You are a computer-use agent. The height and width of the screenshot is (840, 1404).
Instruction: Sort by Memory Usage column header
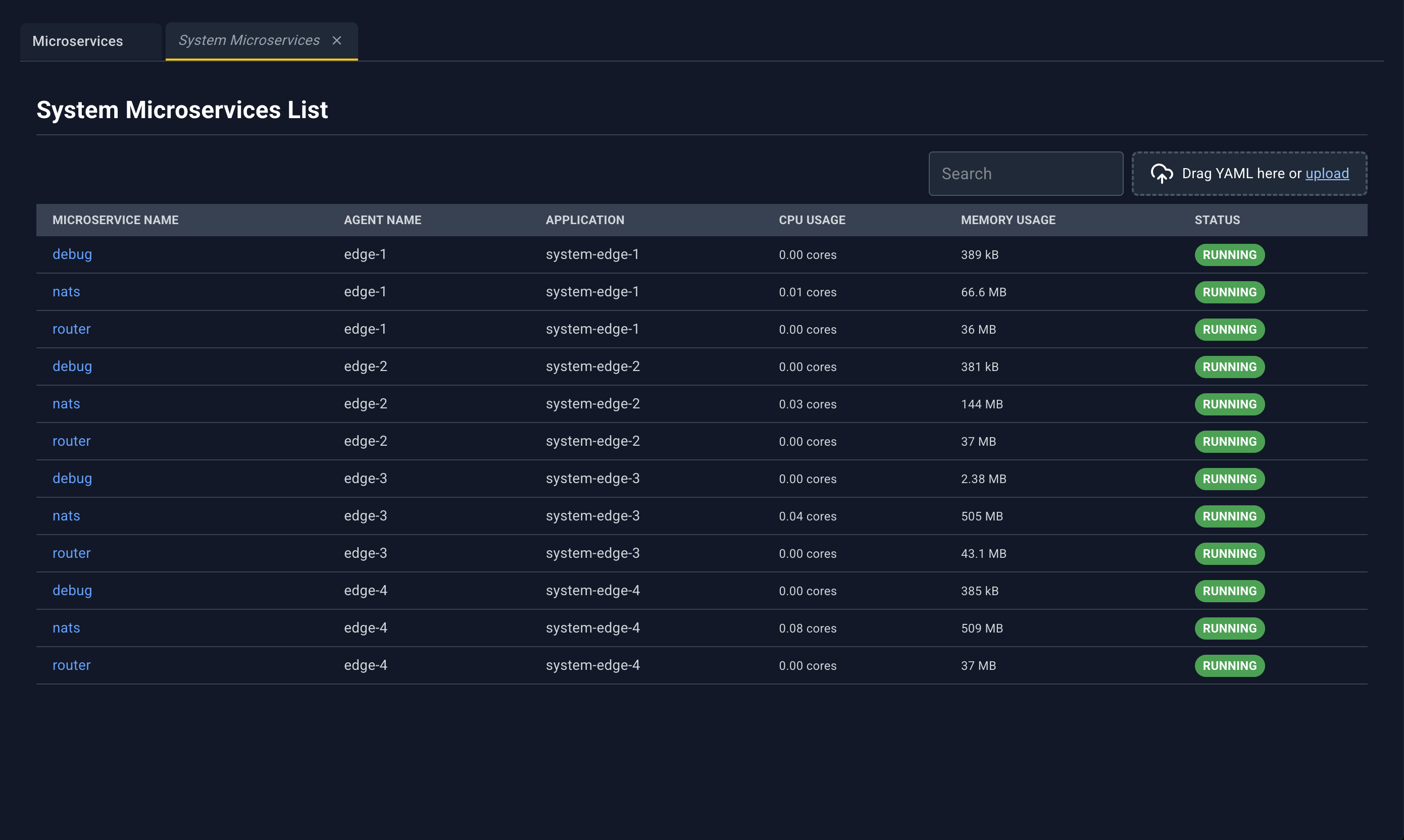[x=1008, y=220]
